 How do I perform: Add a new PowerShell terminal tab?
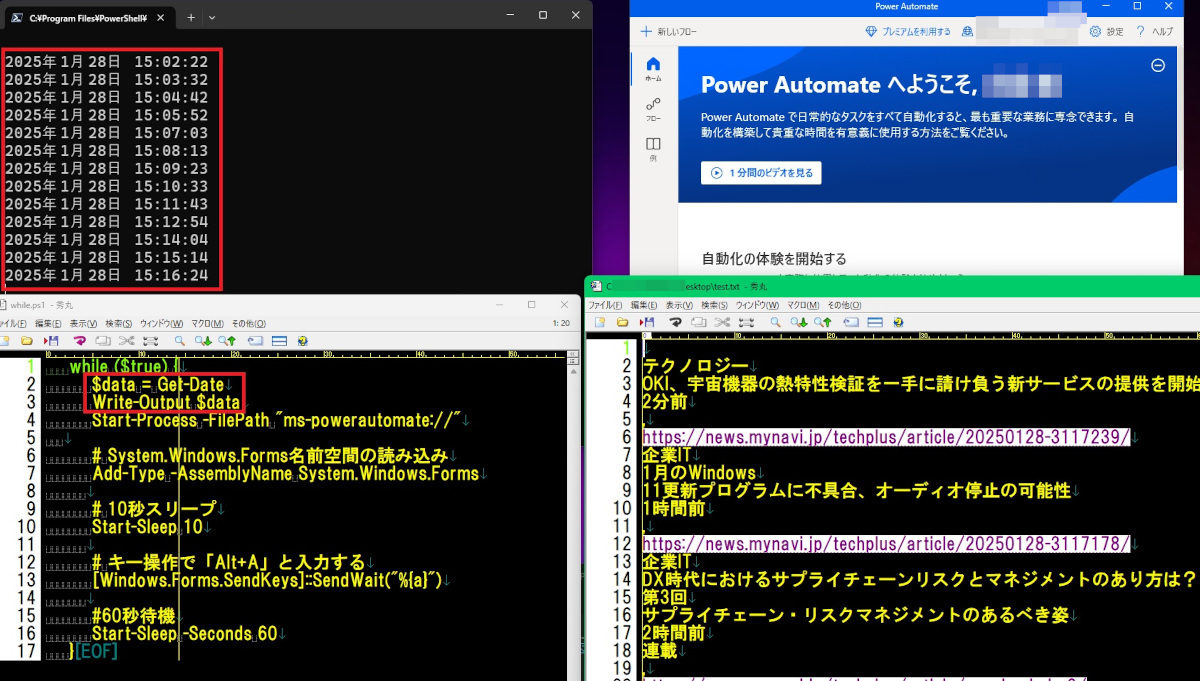click(x=190, y=17)
